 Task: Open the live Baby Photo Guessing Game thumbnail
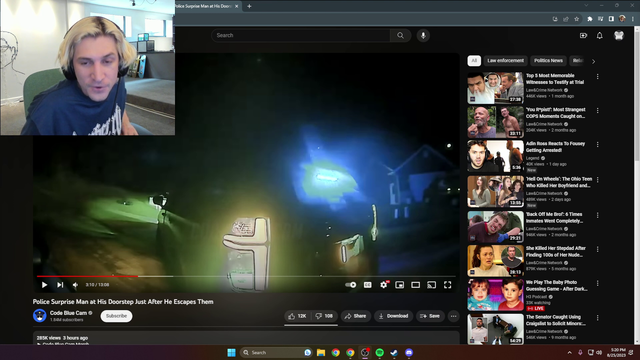pyautogui.click(x=496, y=295)
